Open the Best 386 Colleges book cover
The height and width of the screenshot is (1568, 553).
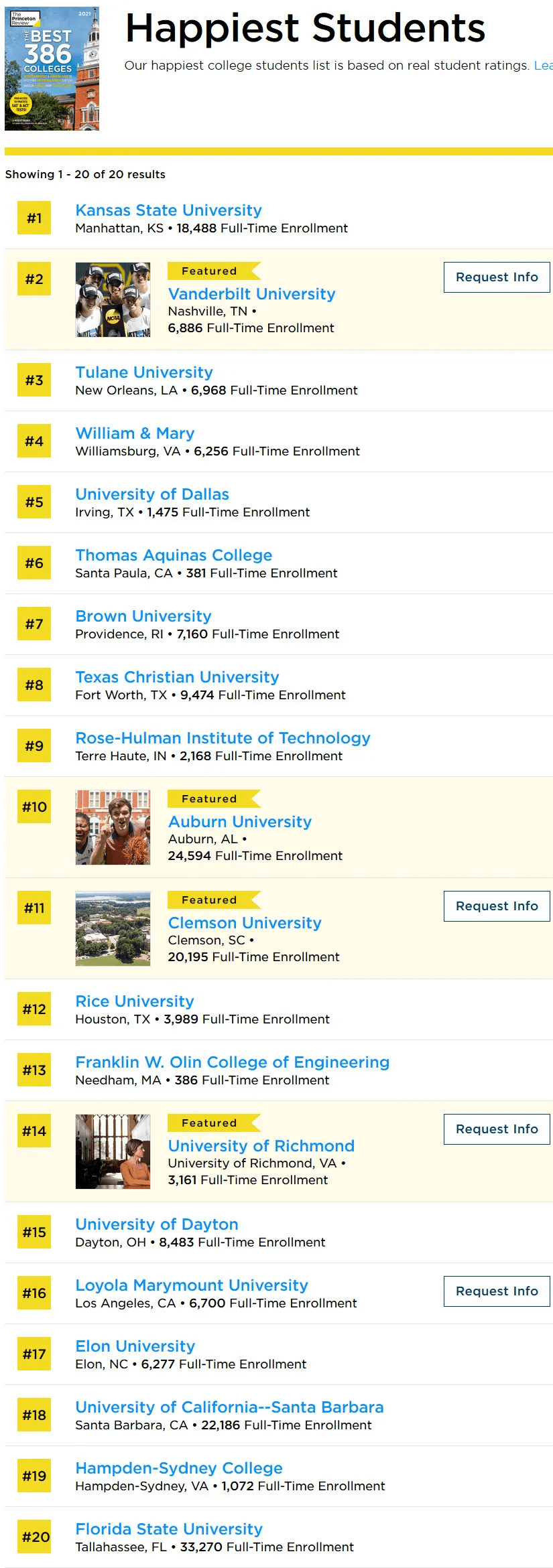click(52, 68)
